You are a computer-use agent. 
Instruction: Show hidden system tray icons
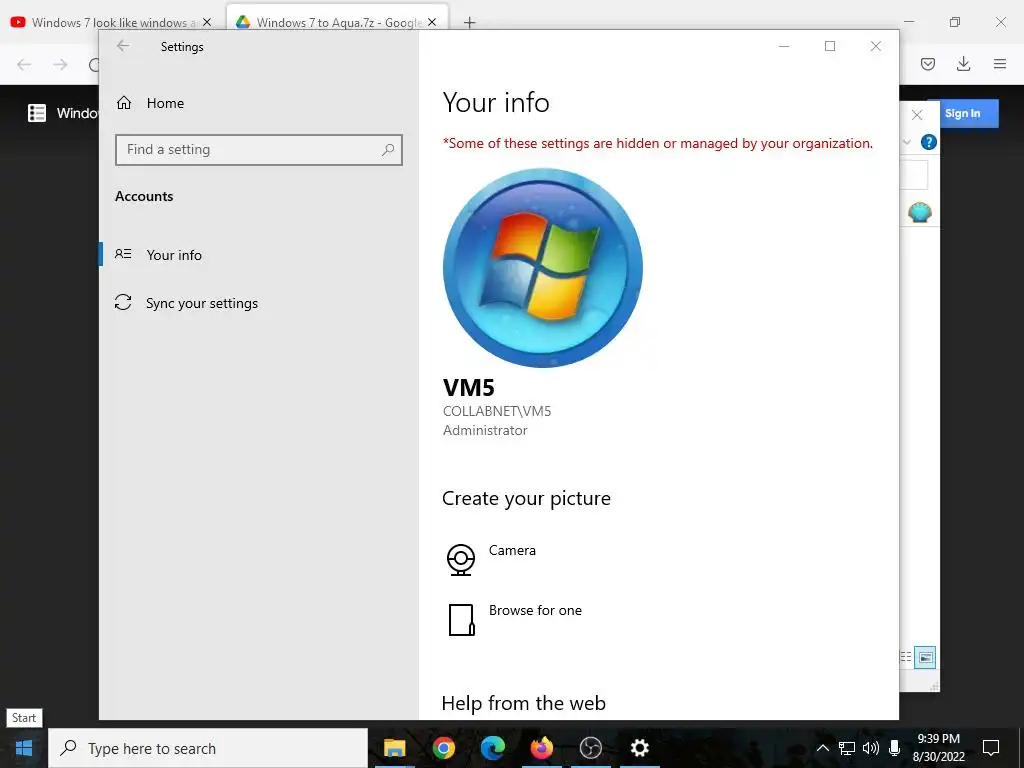coord(823,748)
